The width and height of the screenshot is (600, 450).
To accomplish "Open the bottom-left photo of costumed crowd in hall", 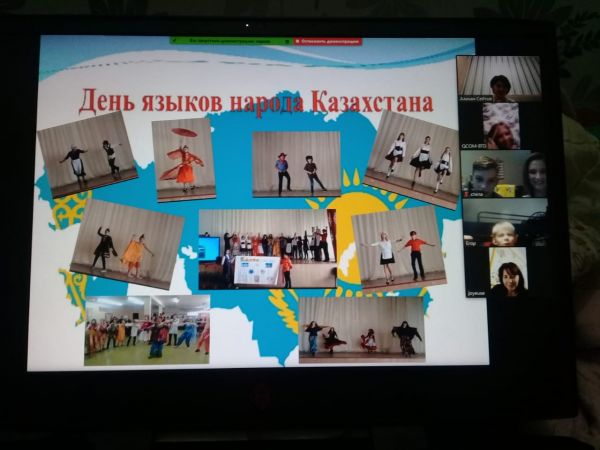I will [x=147, y=330].
